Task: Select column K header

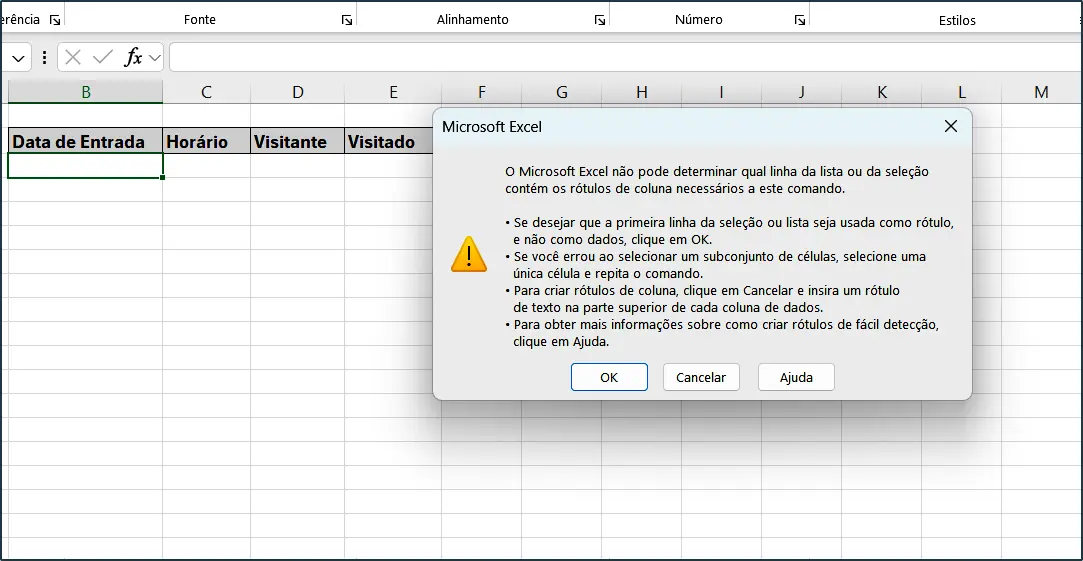Action: point(881,92)
